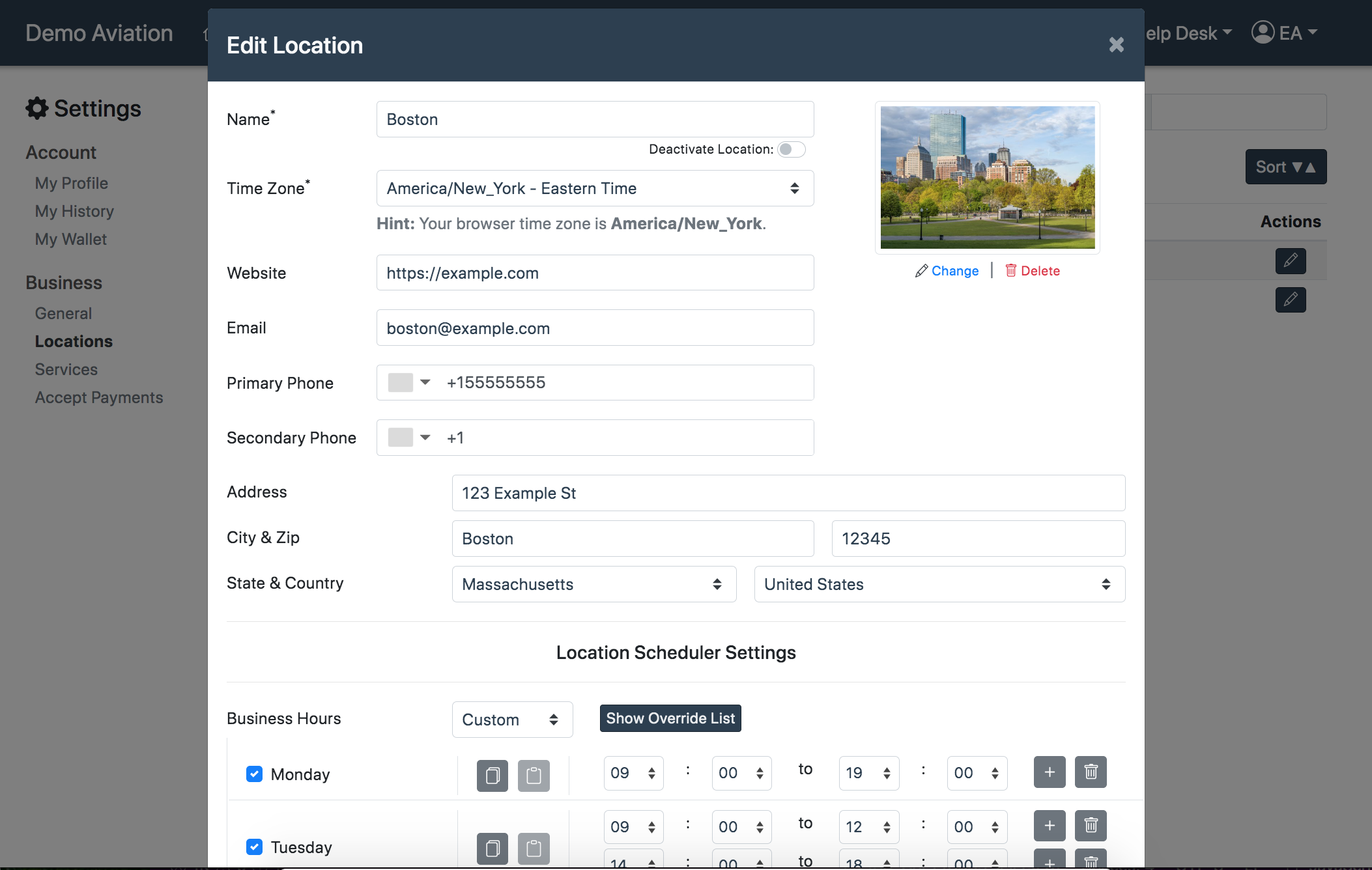Screen dimensions: 1372x870
Task: Uncheck the Monday checkbox
Action: click(x=254, y=774)
